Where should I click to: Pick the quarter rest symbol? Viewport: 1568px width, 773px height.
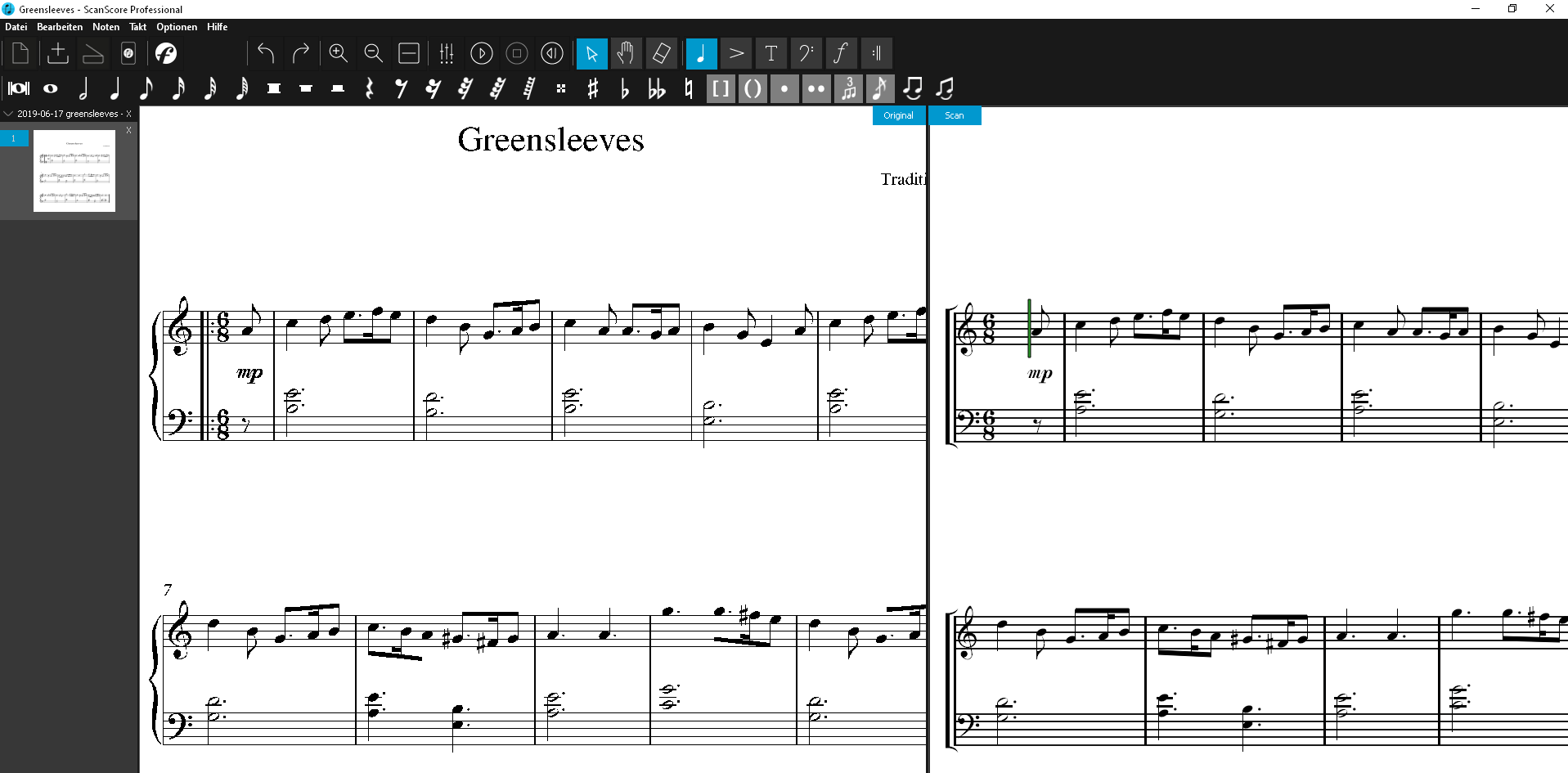click(369, 88)
